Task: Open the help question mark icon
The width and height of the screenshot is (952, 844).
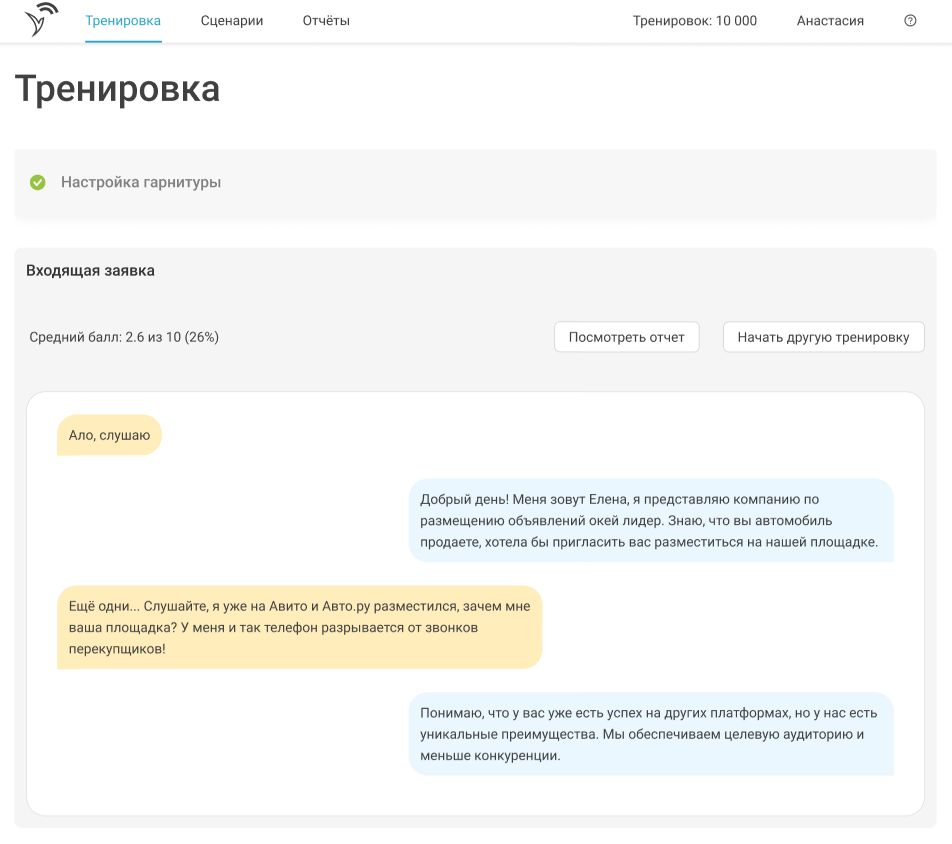Action: [910, 21]
